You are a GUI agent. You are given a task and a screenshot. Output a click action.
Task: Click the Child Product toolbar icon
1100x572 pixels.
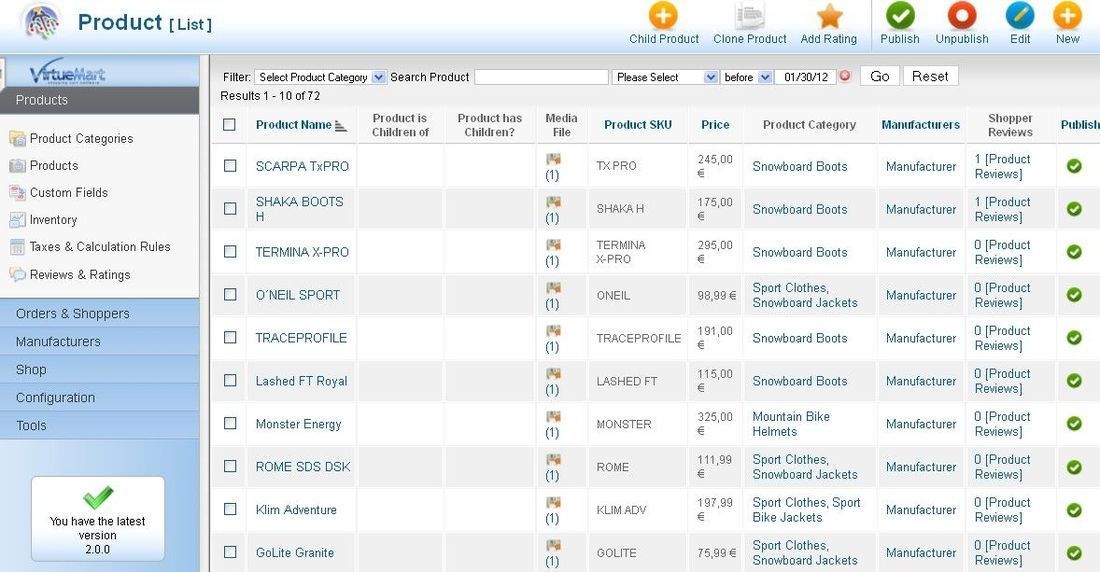pyautogui.click(x=663, y=15)
